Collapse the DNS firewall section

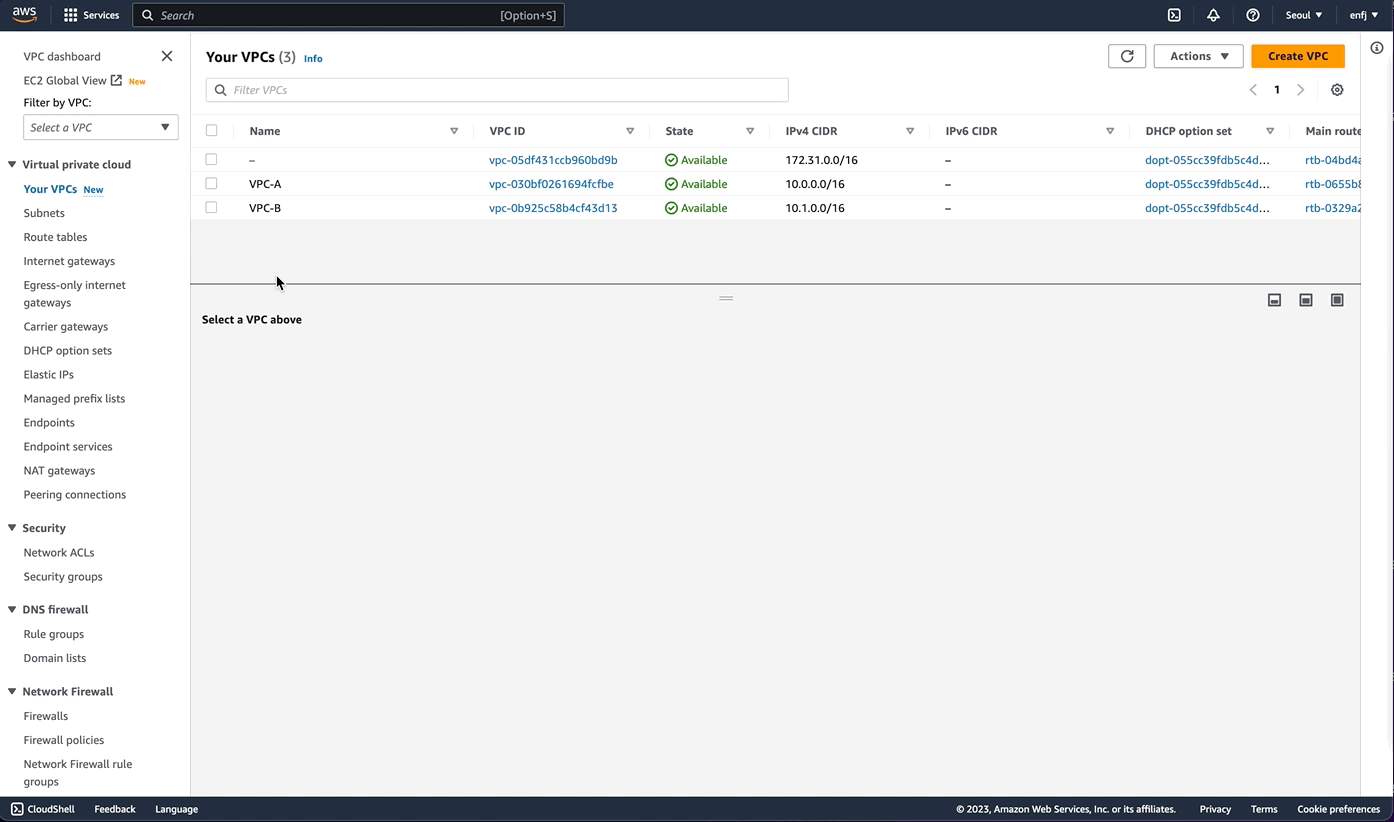click(x=12, y=609)
